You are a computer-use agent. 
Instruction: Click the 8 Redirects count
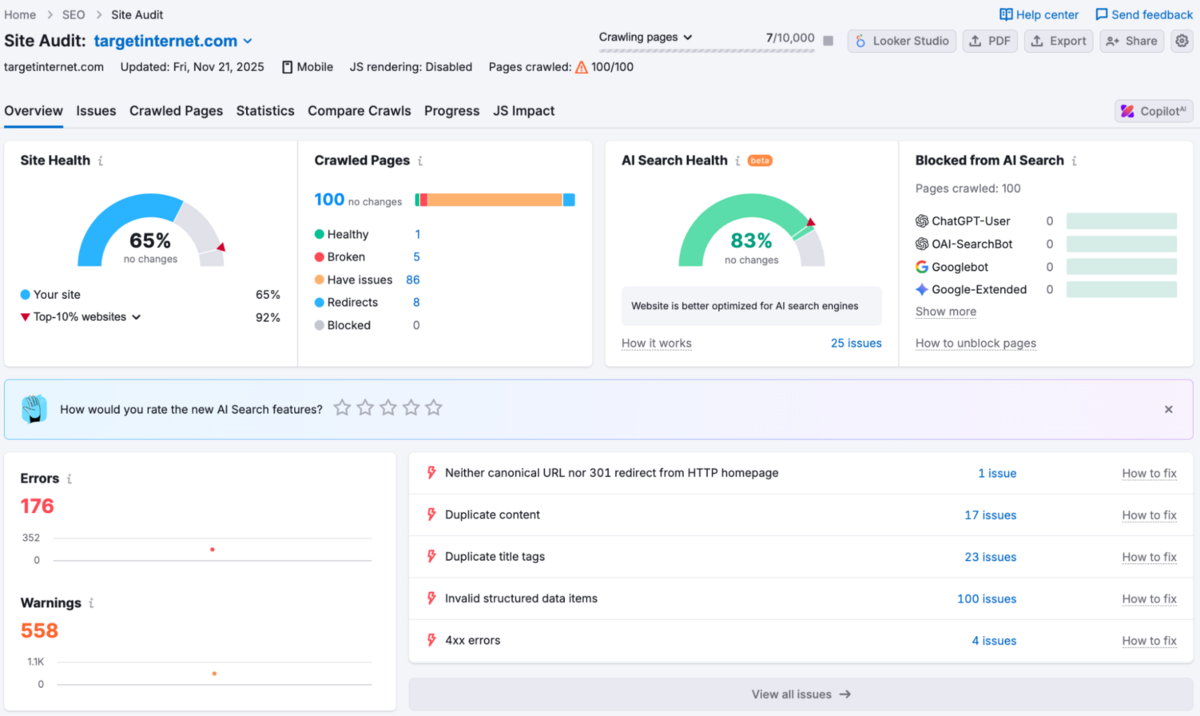click(416, 302)
